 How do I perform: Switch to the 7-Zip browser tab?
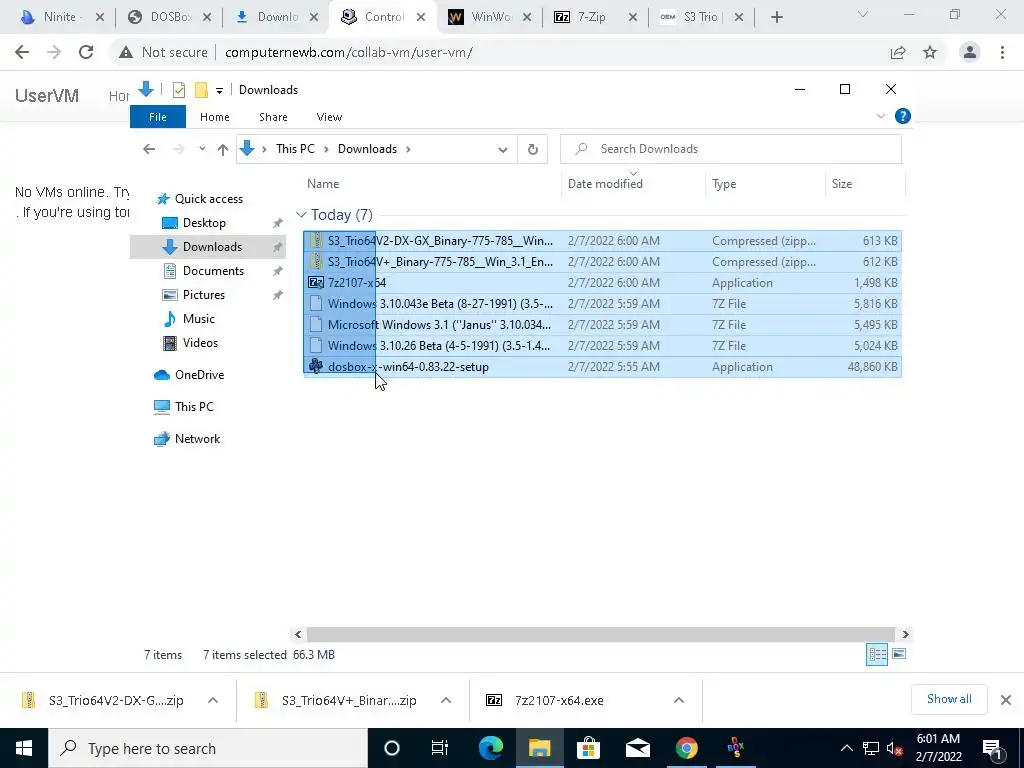click(x=596, y=17)
